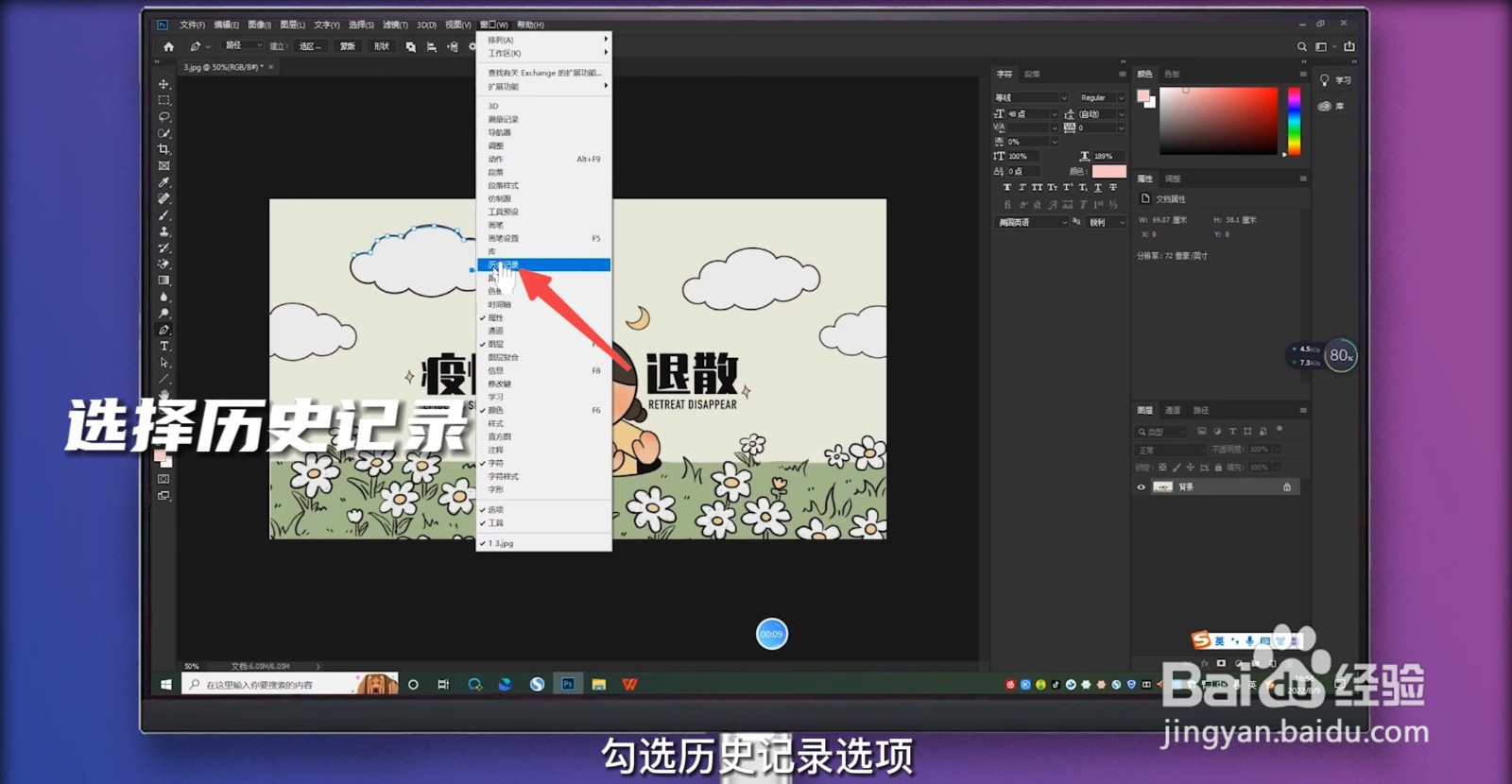Select the Lasso tool
Viewport: 1512px width, 784px height.
(x=163, y=116)
